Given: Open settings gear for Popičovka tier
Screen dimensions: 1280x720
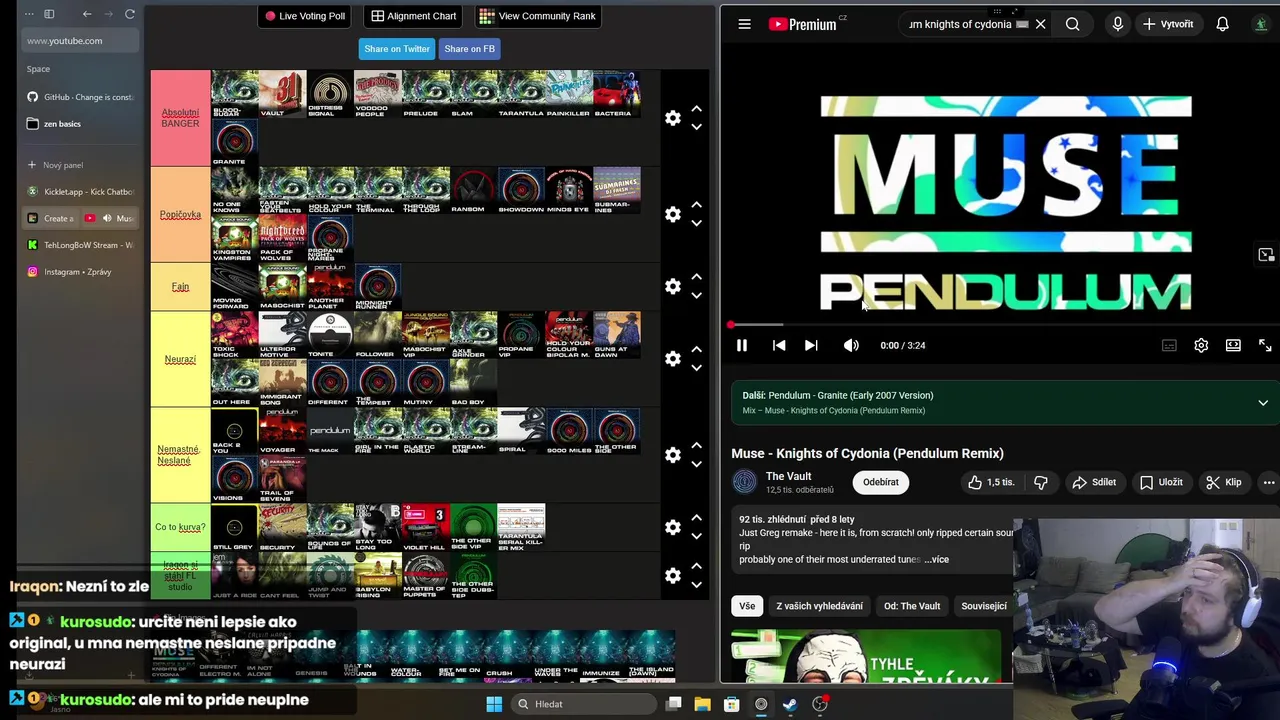Looking at the screenshot, I should [x=673, y=214].
